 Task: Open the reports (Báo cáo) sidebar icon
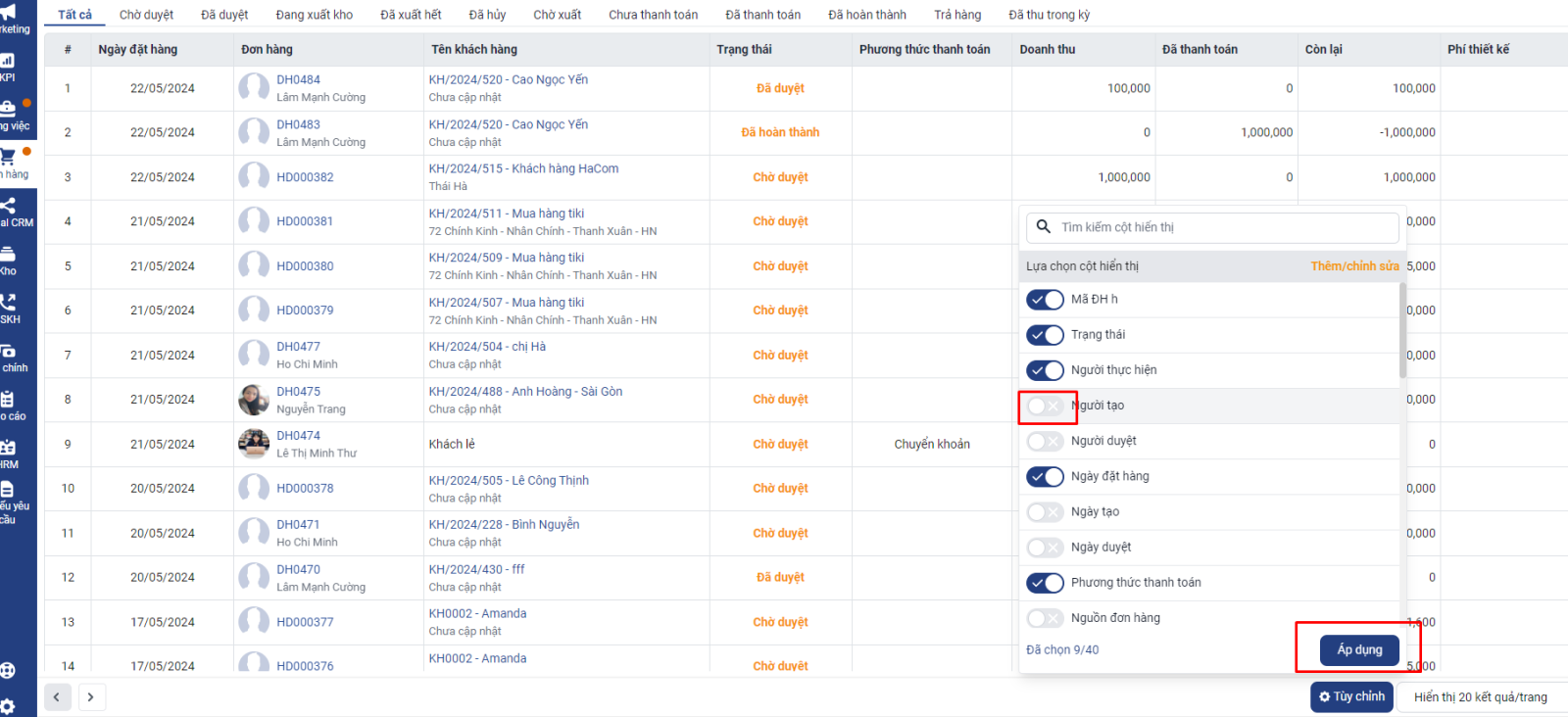pos(8,399)
